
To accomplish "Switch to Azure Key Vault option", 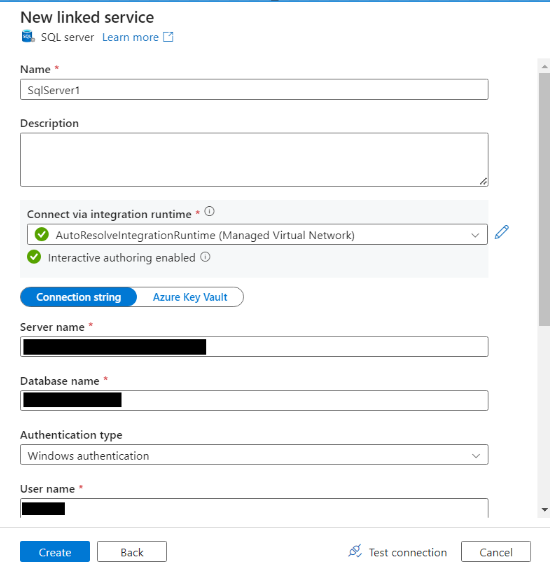I will pos(190,297).
